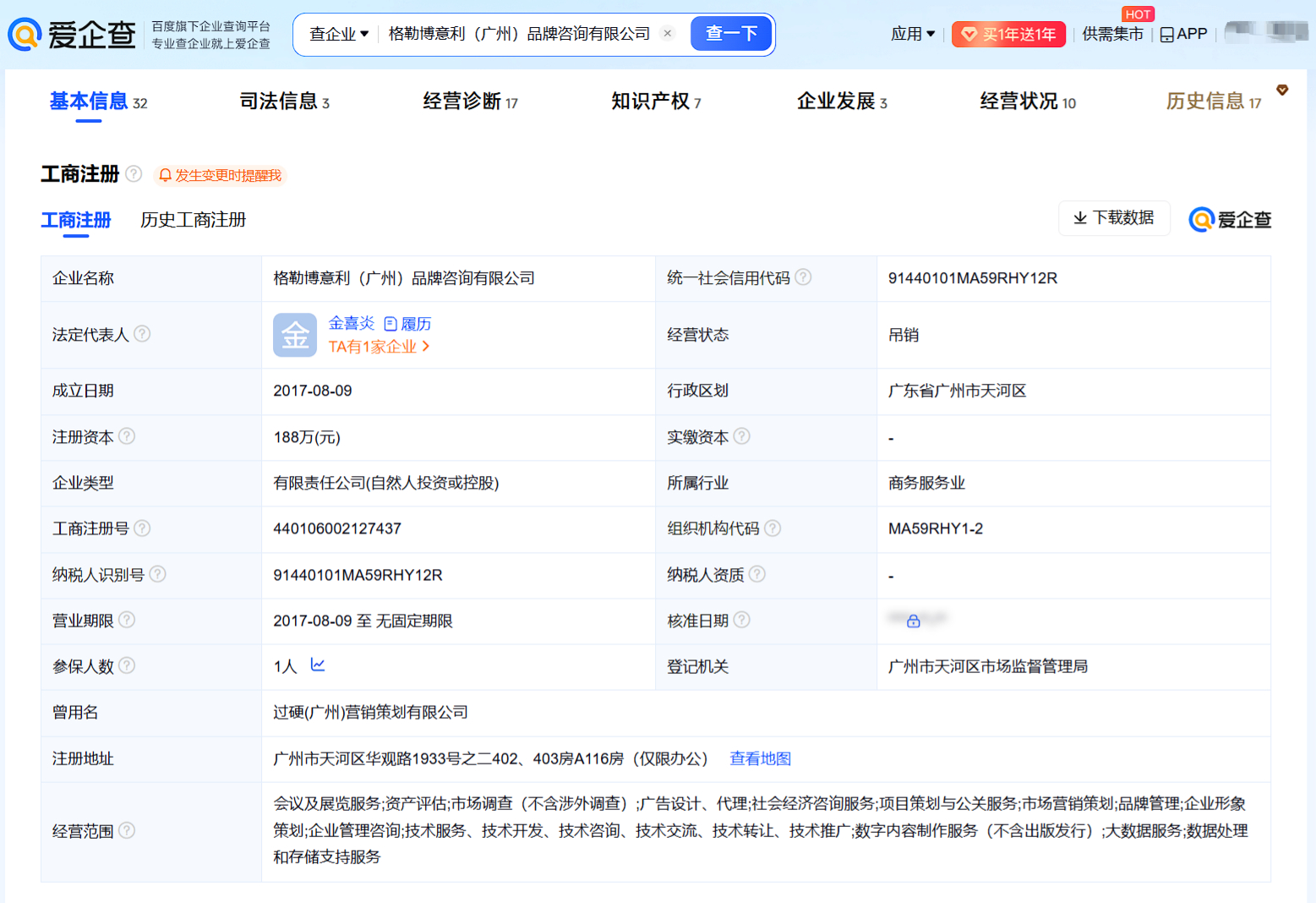Open the 企业发展 tab
The width and height of the screenshot is (1316, 903).
843,101
